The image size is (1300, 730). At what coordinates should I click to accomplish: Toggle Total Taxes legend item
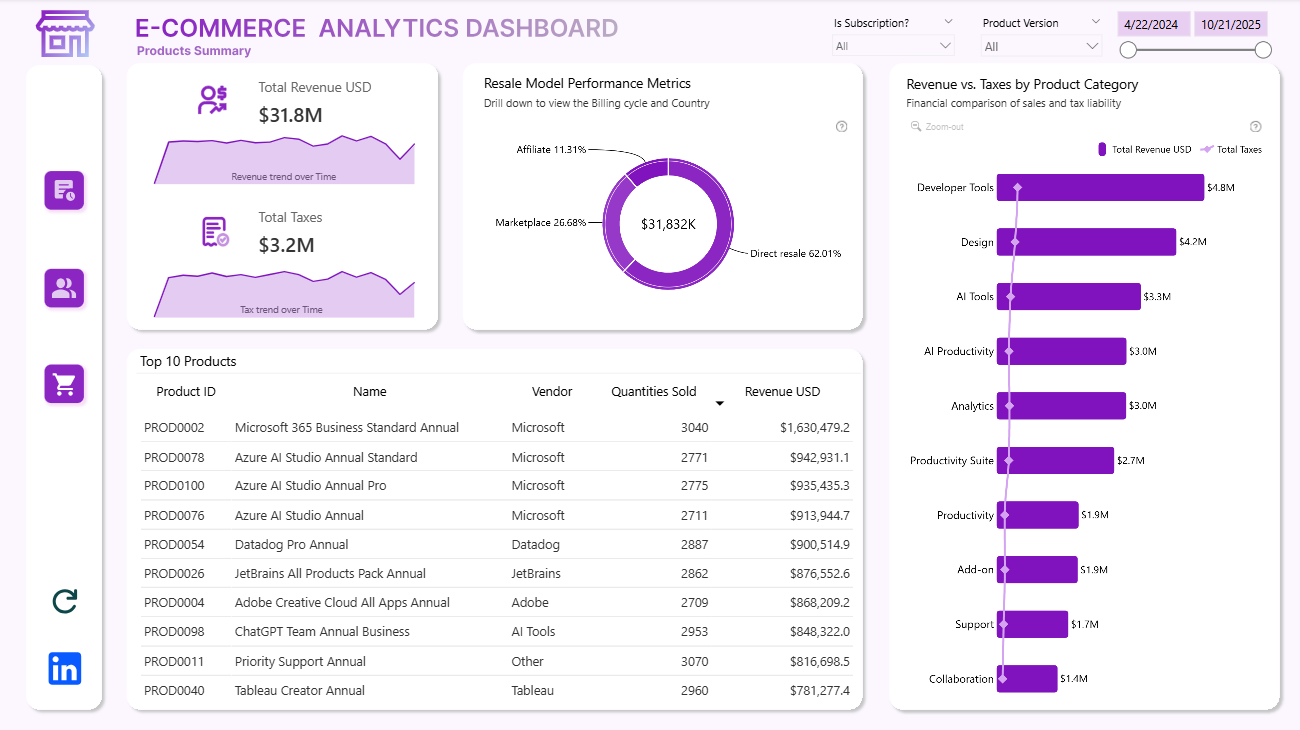(x=1231, y=150)
